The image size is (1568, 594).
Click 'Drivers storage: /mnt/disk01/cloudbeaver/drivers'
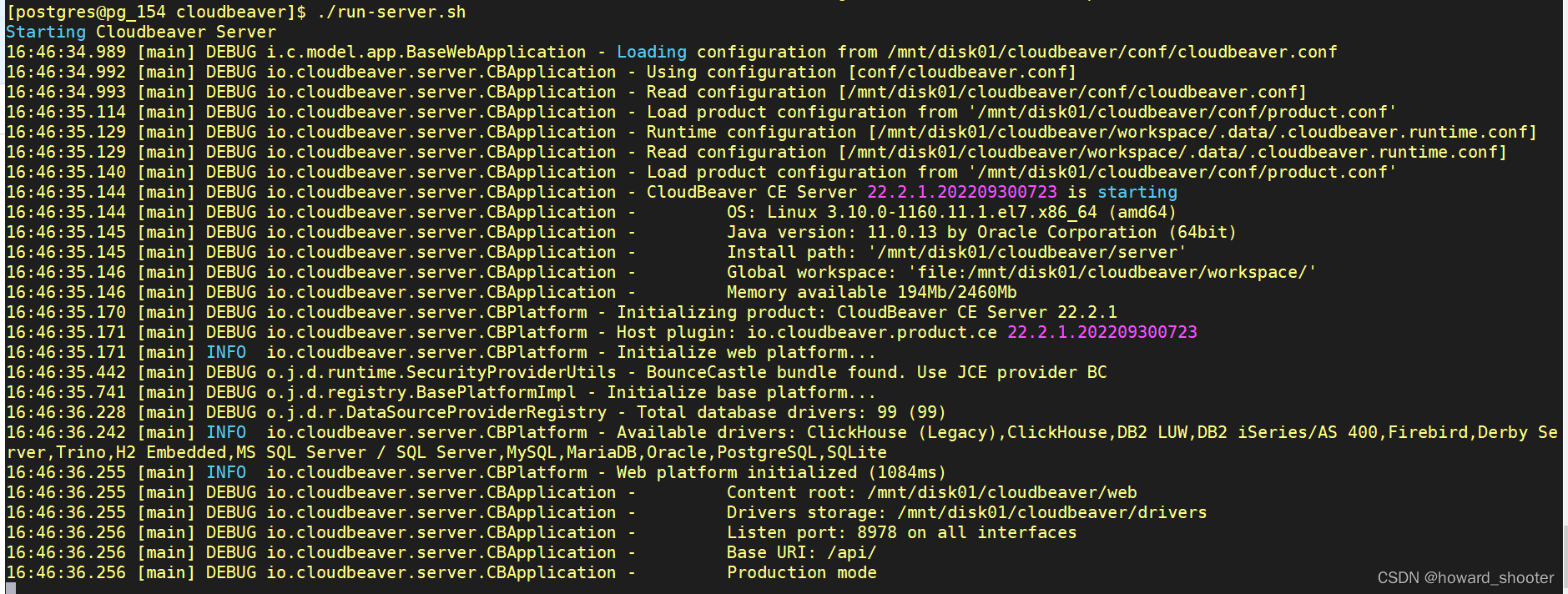967,513
